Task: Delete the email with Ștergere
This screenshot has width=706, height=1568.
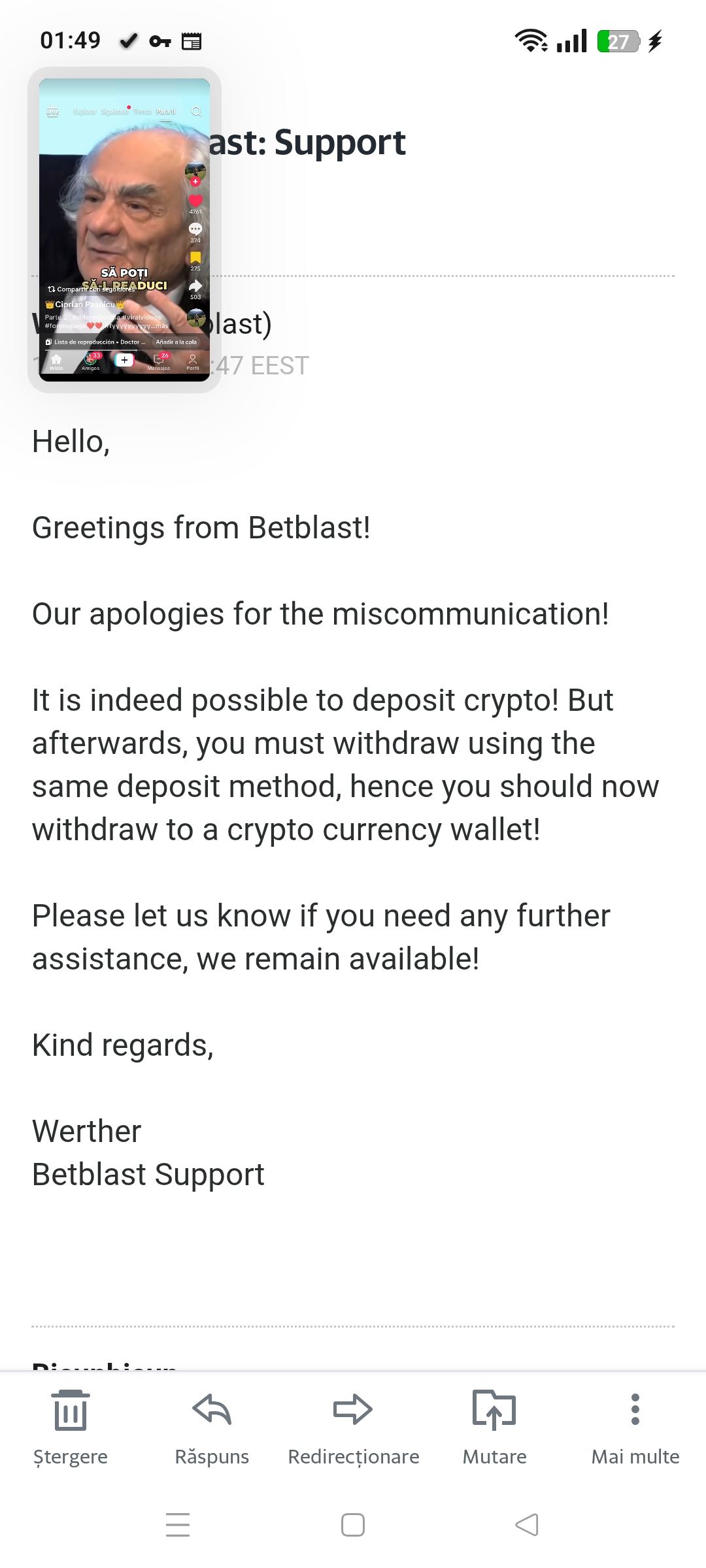Action: [71, 1424]
